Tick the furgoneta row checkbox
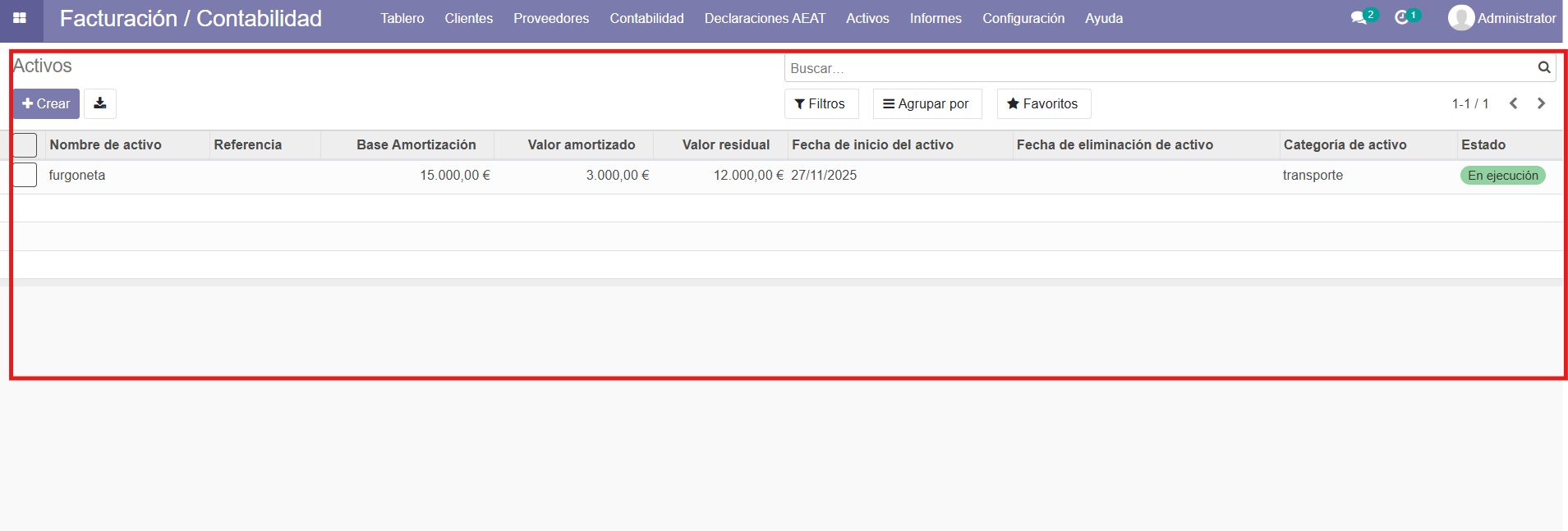Image resolution: width=1568 pixels, height=531 pixels. coord(25,175)
